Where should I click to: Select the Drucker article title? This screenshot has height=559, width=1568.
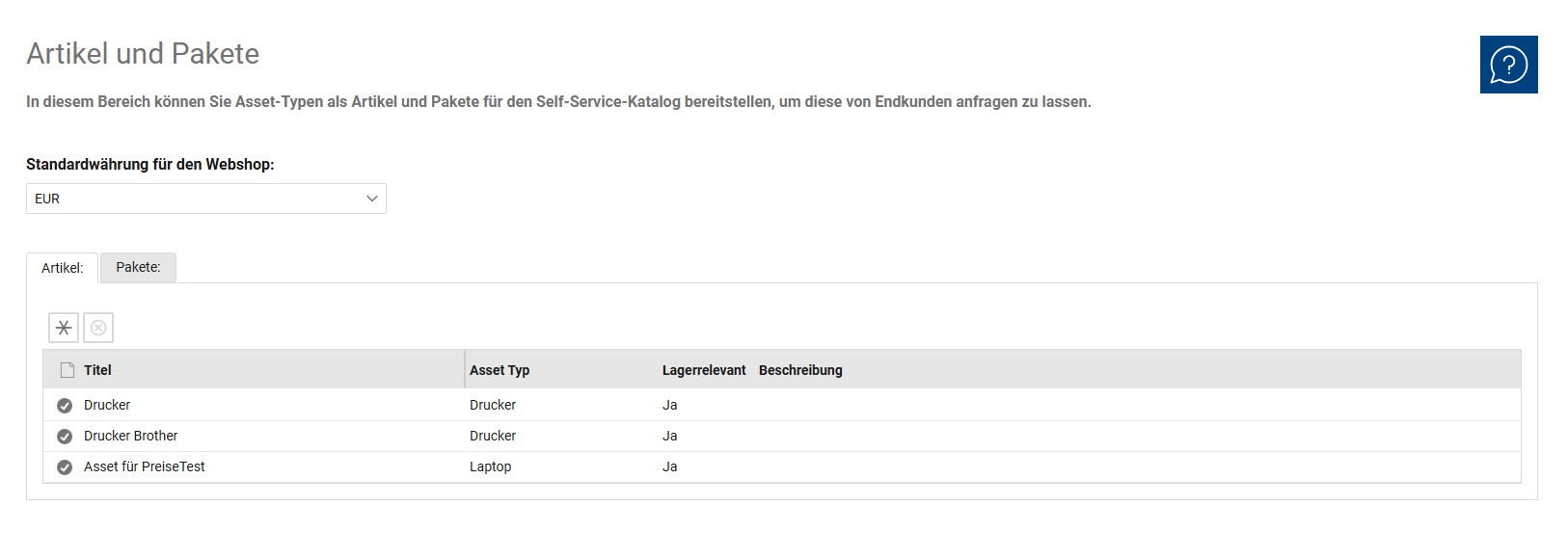pyautogui.click(x=107, y=405)
